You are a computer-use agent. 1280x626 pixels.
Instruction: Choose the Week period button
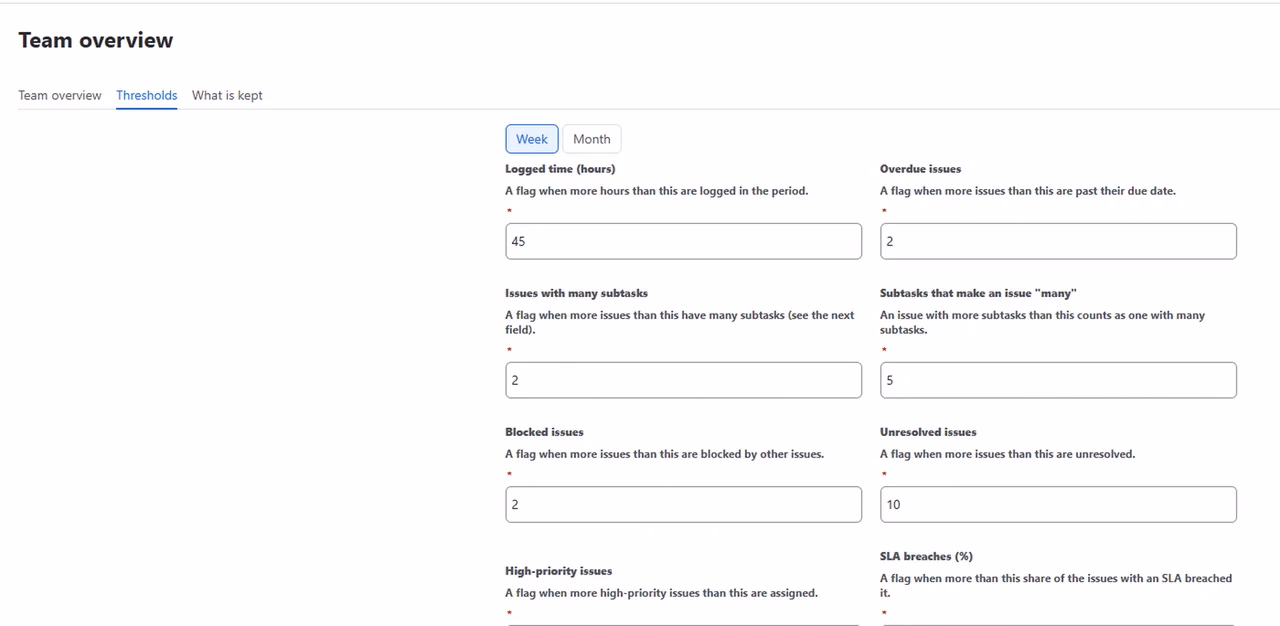pyautogui.click(x=532, y=139)
